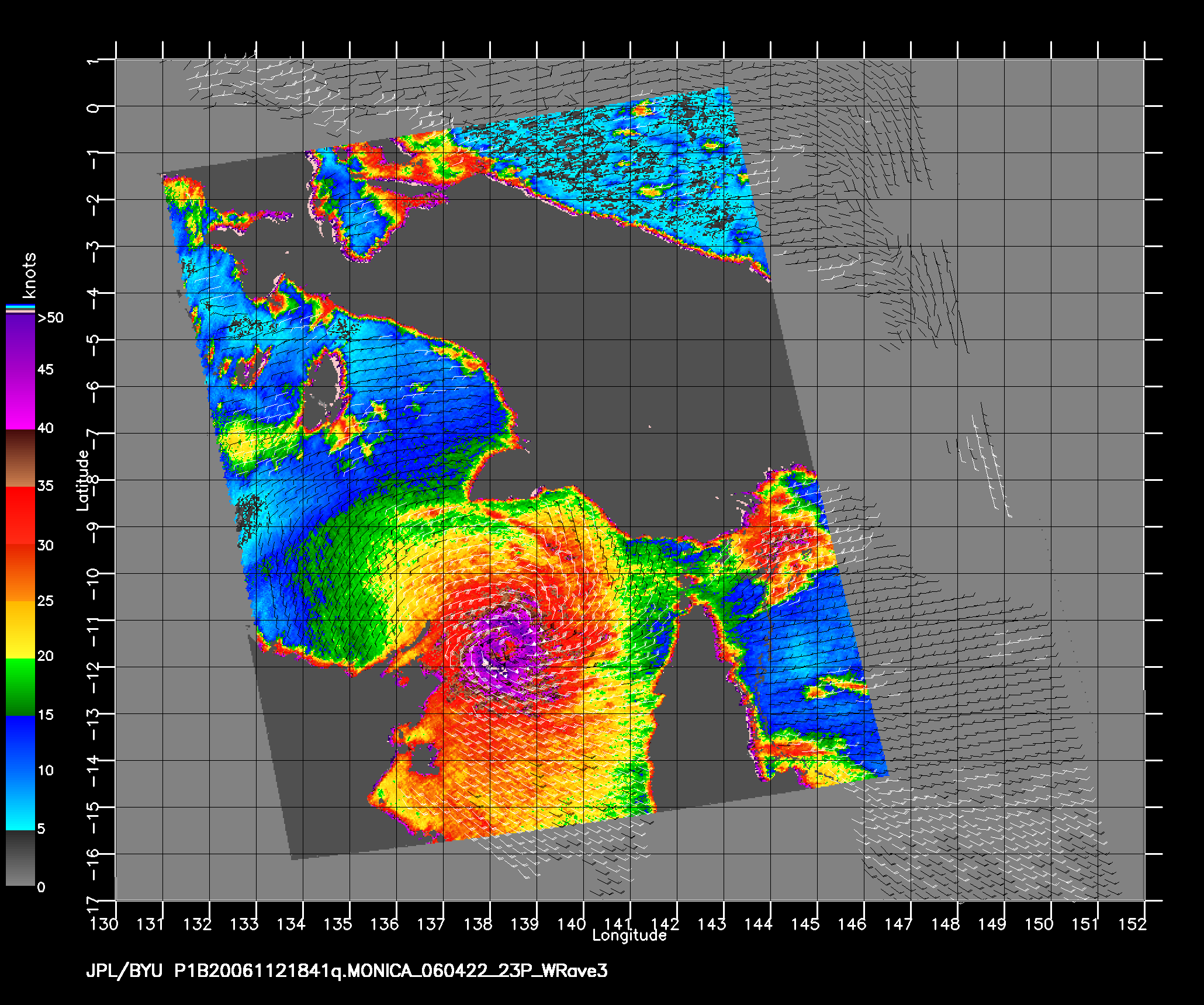This screenshot has width=1204, height=1005.
Task: Pick the green 15-20 knots colorbar segment
Action: pyautogui.click(x=20, y=687)
